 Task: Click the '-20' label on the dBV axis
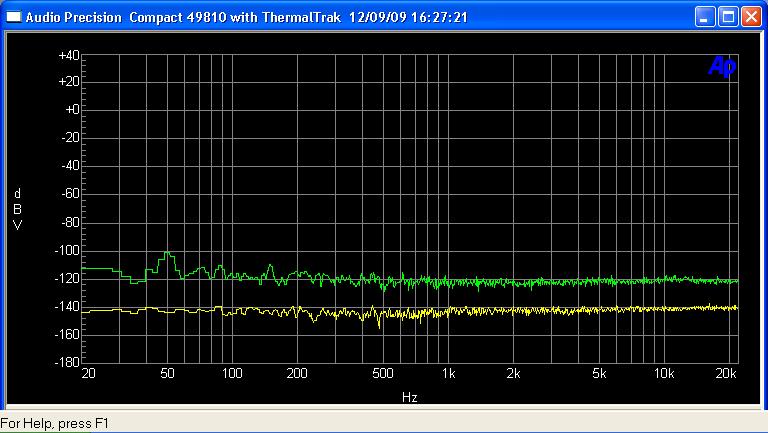[x=70, y=137]
